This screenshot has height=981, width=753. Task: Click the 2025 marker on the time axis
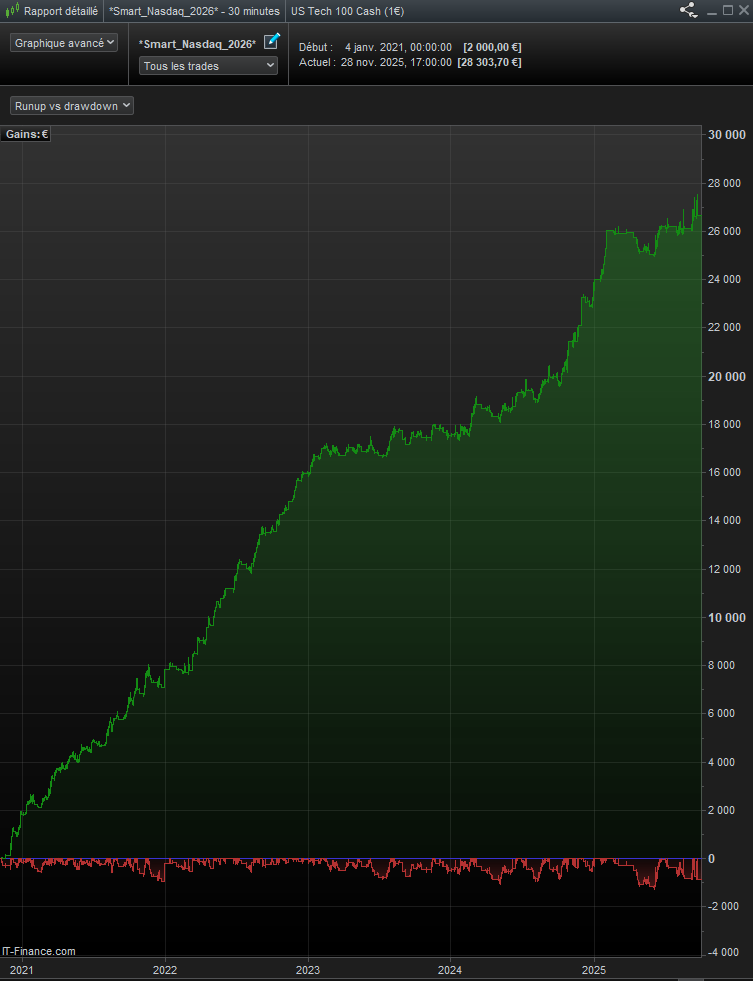594,969
